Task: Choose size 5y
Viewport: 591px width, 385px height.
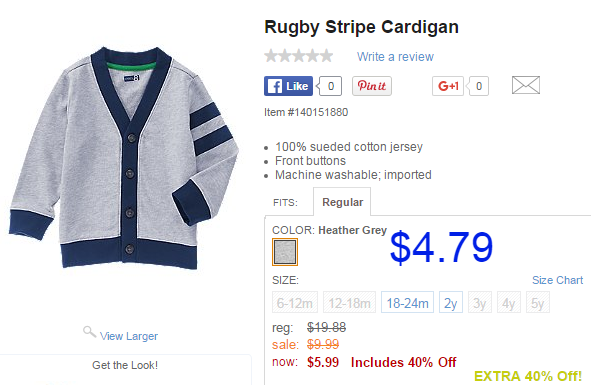Action: 538,302
